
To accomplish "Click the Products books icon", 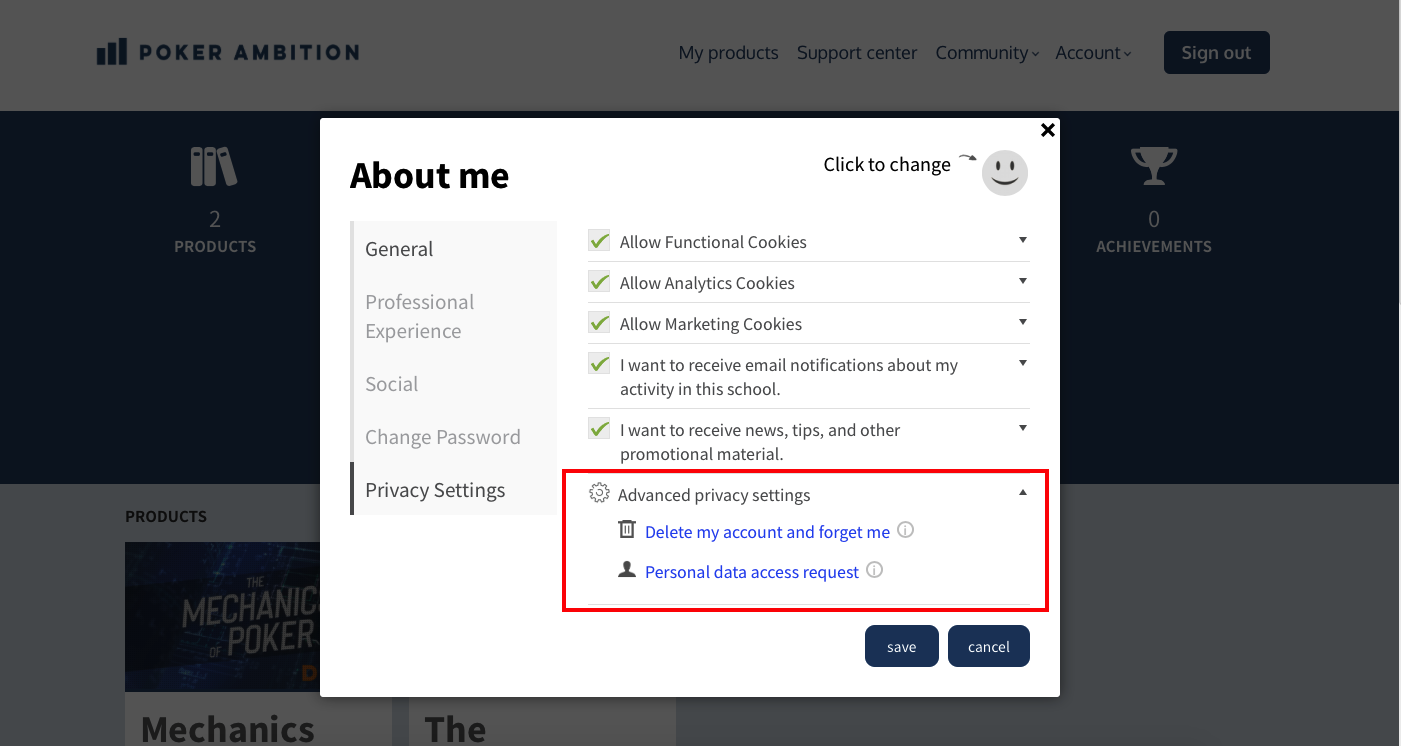I will 214,167.
